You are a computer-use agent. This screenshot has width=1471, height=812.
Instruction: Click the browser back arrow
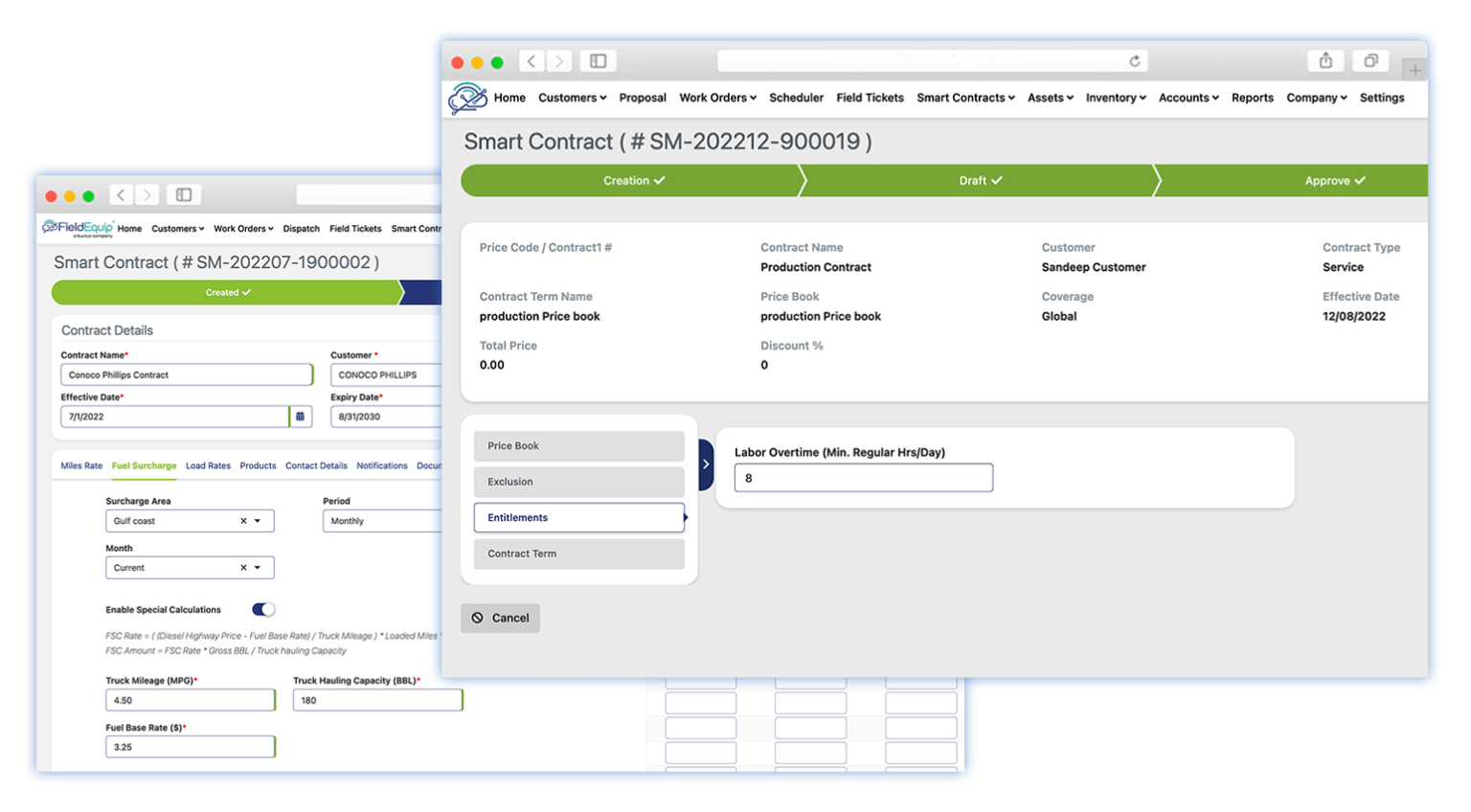click(532, 59)
